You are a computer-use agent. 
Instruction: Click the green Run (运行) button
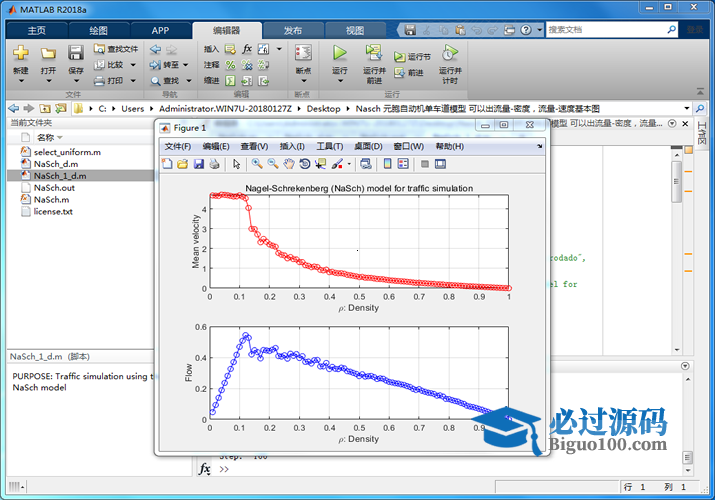[339, 54]
